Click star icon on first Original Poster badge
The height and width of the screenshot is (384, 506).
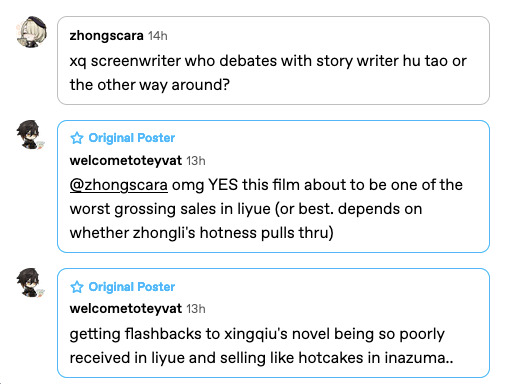pyautogui.click(x=77, y=138)
